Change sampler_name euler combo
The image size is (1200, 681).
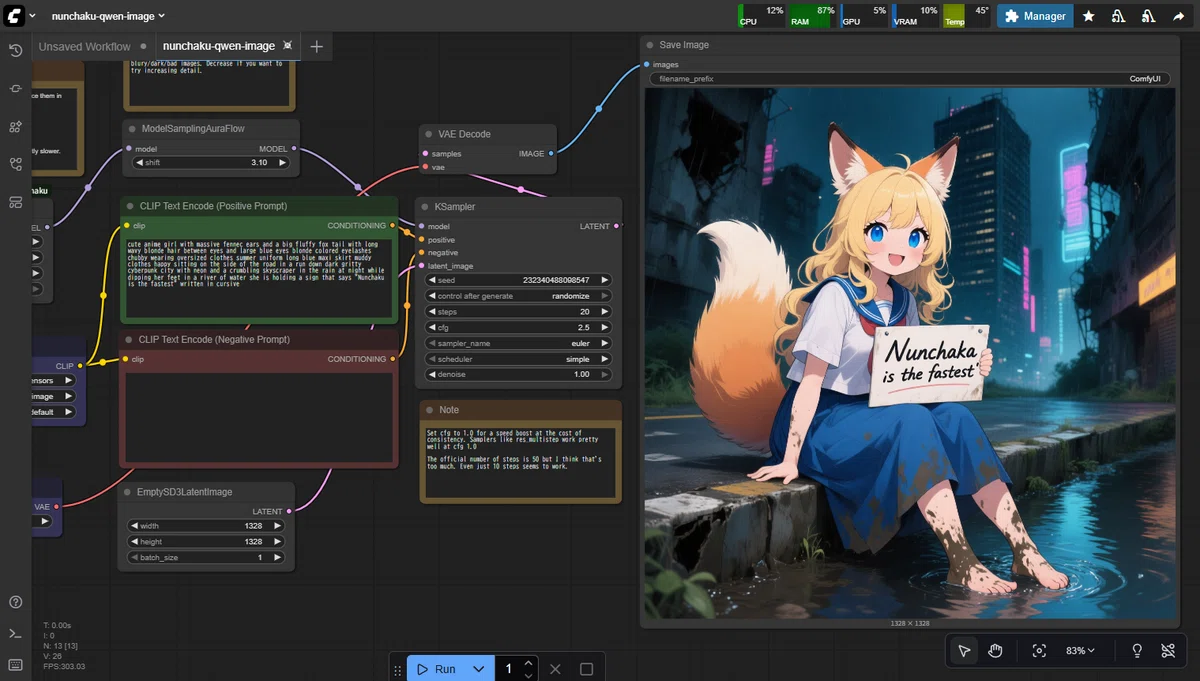(518, 343)
